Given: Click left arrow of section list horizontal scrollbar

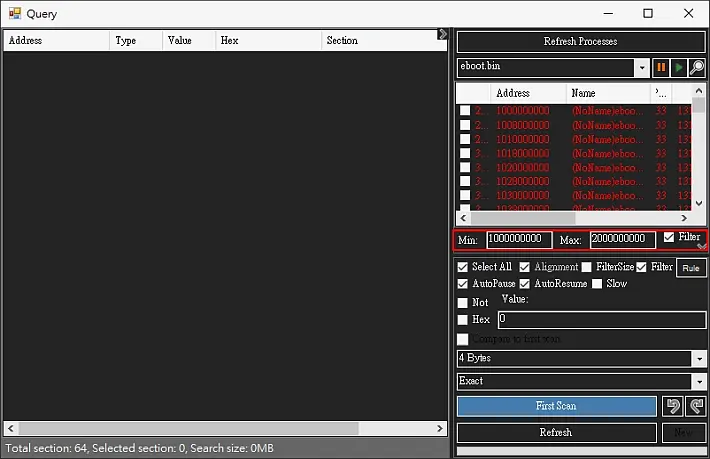Looking at the screenshot, I should [x=463, y=218].
